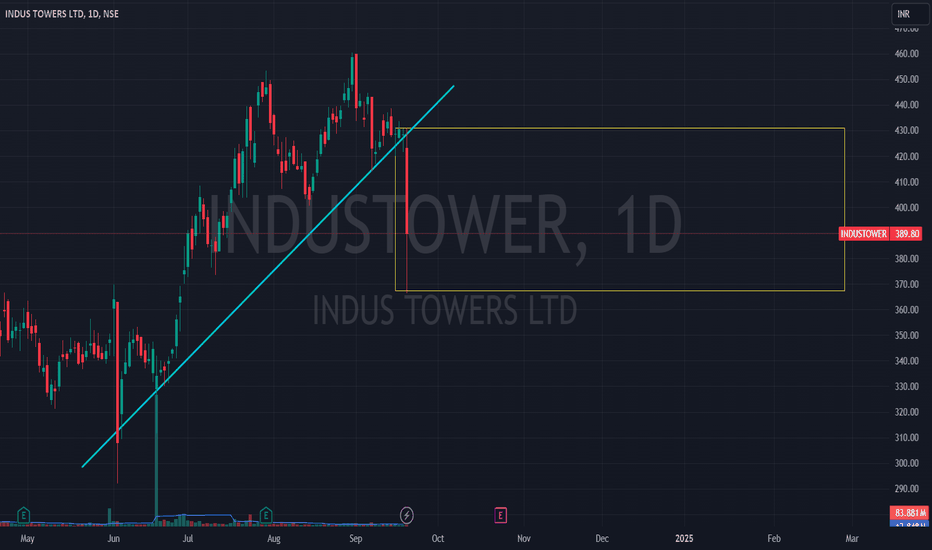
Task: Click the 430.00 price axis label
Action: pyautogui.click(x=906, y=130)
